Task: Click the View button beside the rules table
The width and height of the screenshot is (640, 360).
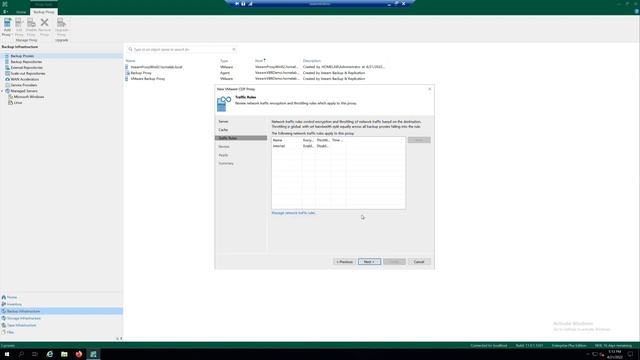Action: click(x=419, y=140)
